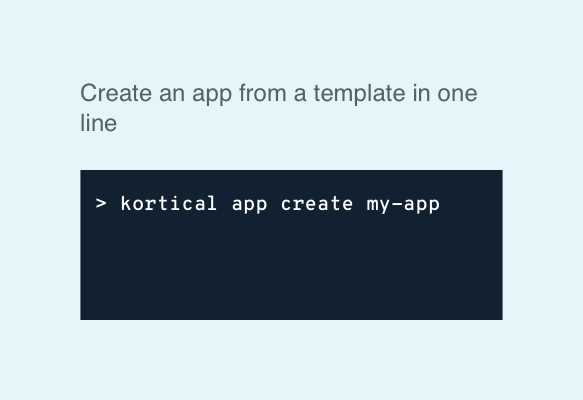Click the hyphen in 'my-app'

tap(397, 204)
